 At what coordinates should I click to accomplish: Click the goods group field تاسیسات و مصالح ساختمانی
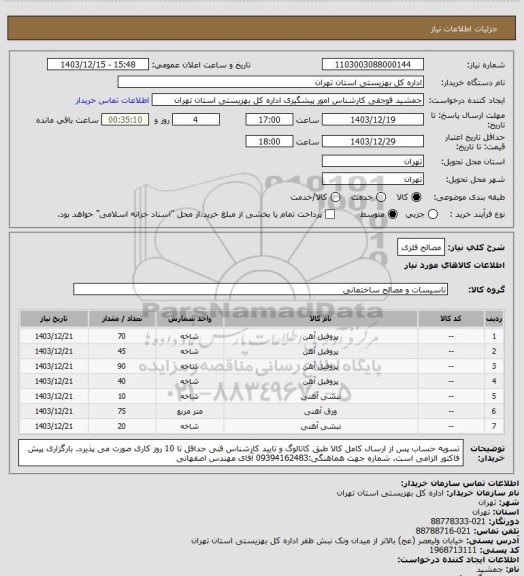point(260,289)
